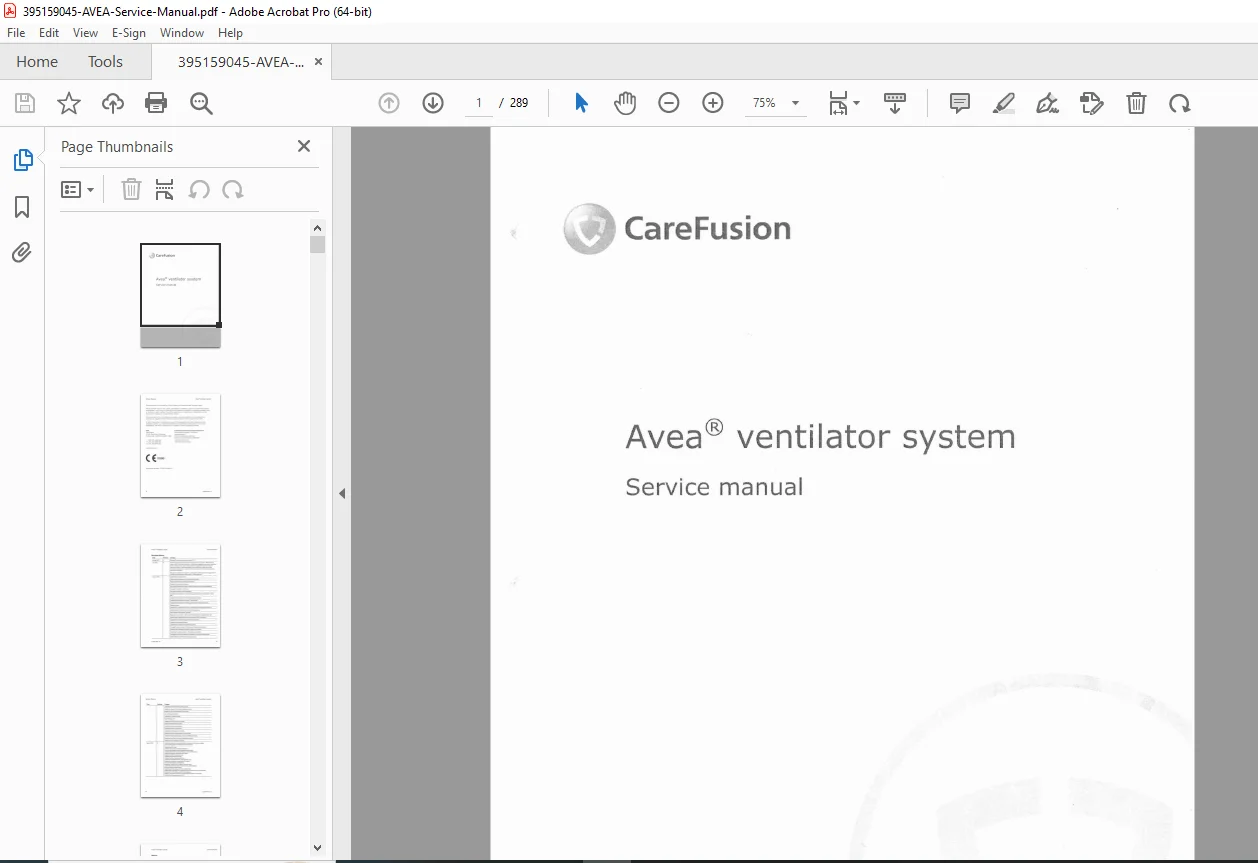Delete thumbnails using panel trash icon
The width and height of the screenshot is (1258, 863).
pos(131,189)
